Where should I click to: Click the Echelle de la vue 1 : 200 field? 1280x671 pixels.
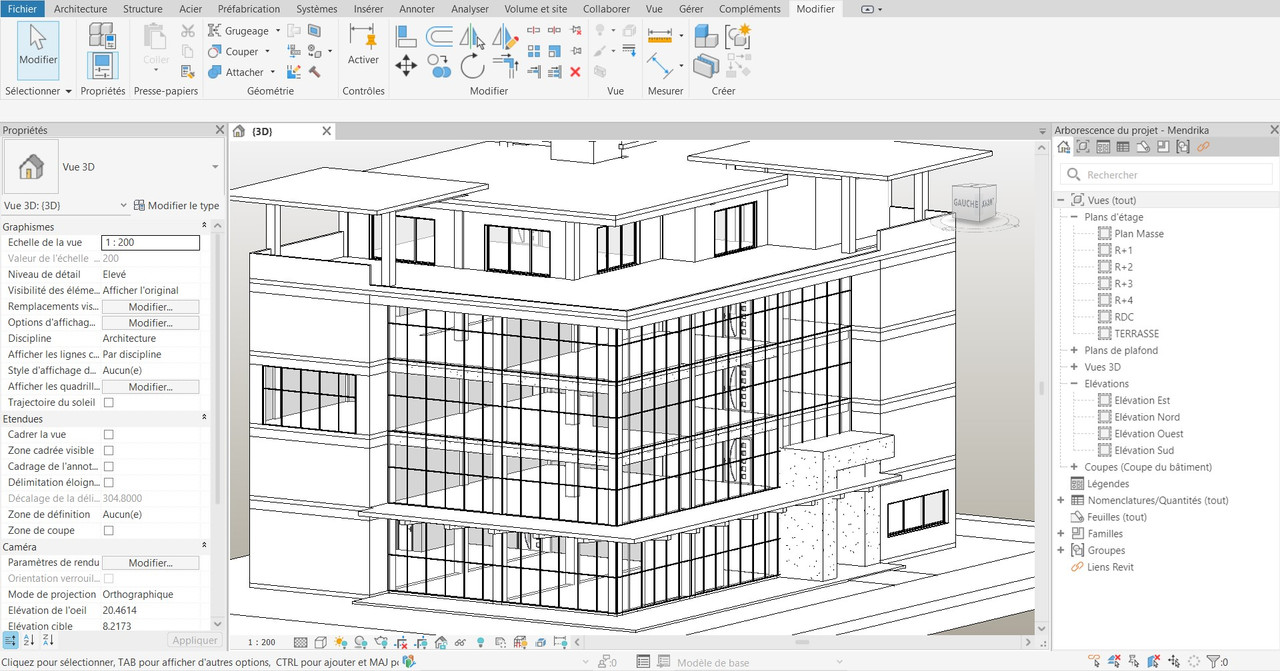coord(151,243)
